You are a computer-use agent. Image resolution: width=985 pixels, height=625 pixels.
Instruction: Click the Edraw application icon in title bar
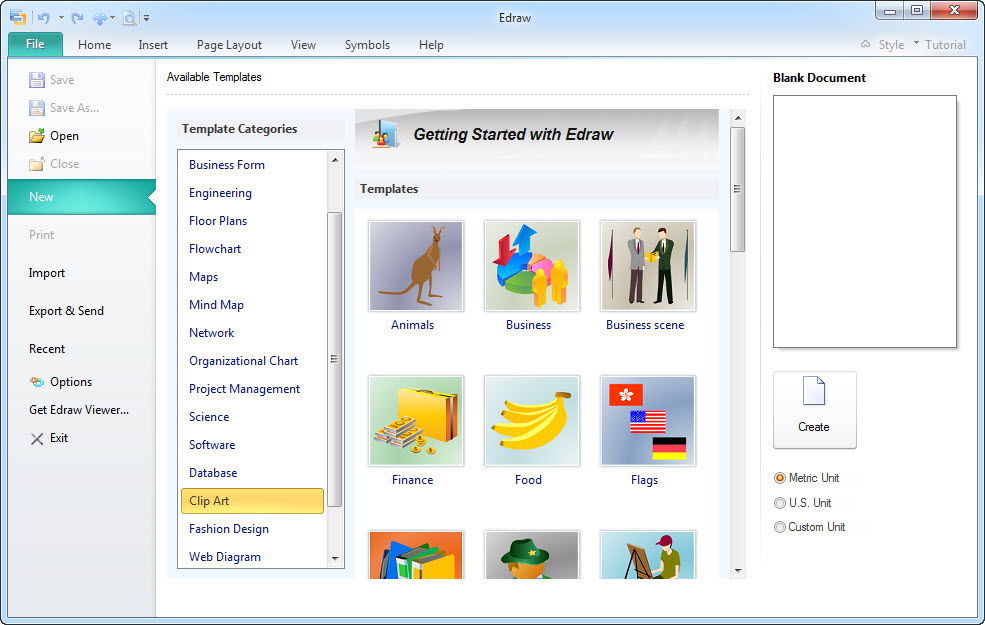18,18
